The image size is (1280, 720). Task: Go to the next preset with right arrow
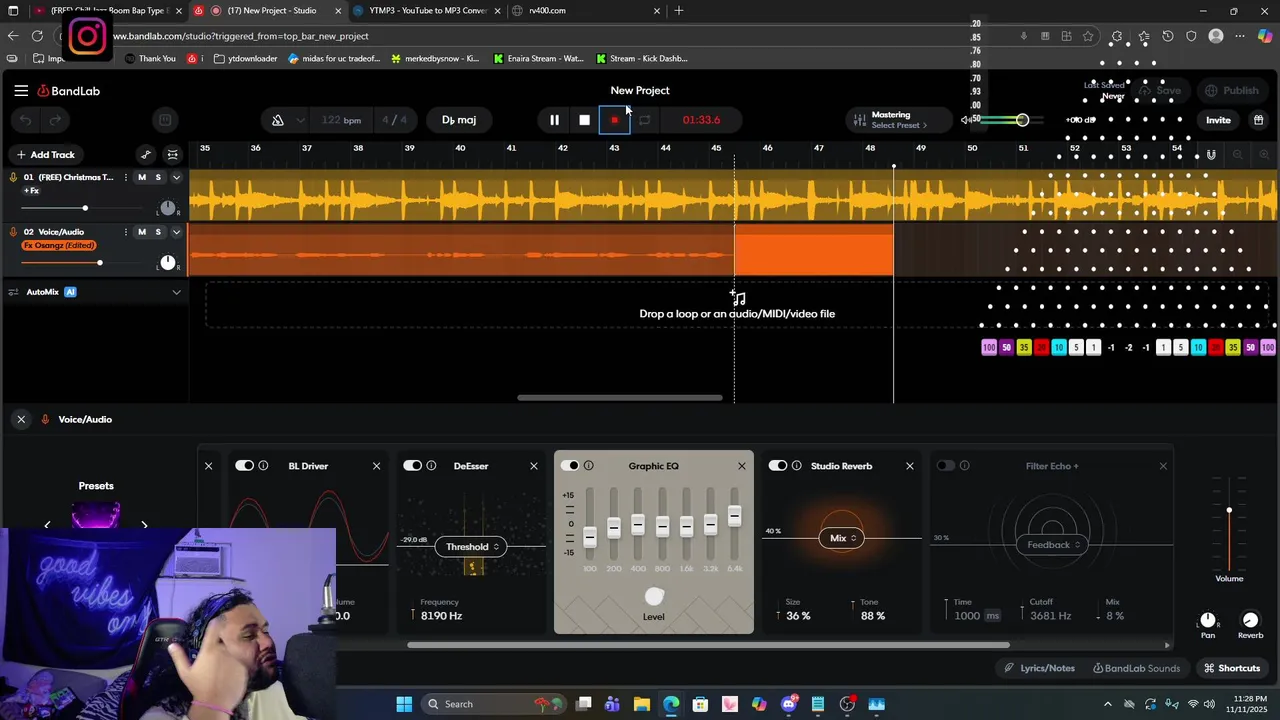pyautogui.click(x=144, y=524)
